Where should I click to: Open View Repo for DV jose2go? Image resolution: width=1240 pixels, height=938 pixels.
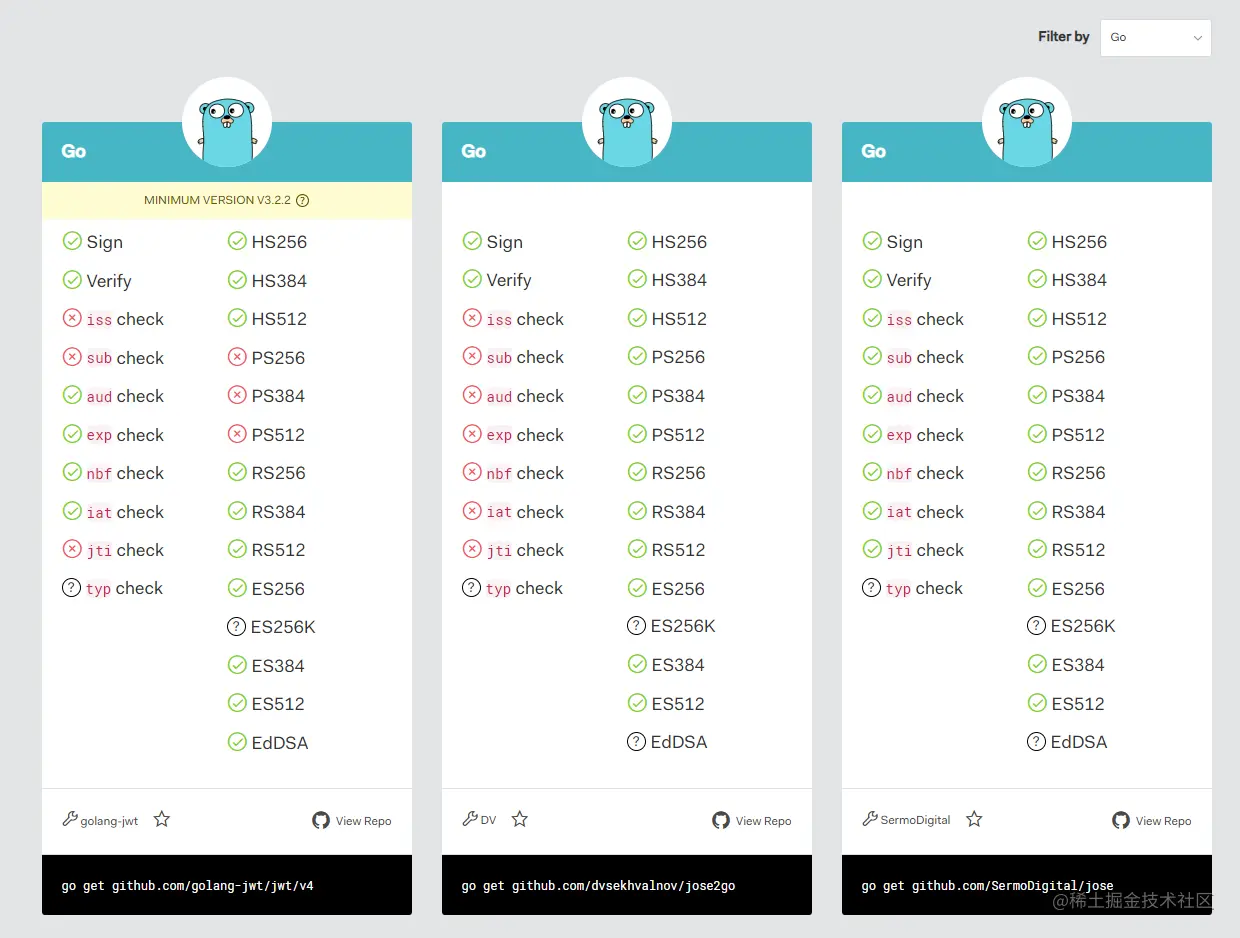point(752,821)
